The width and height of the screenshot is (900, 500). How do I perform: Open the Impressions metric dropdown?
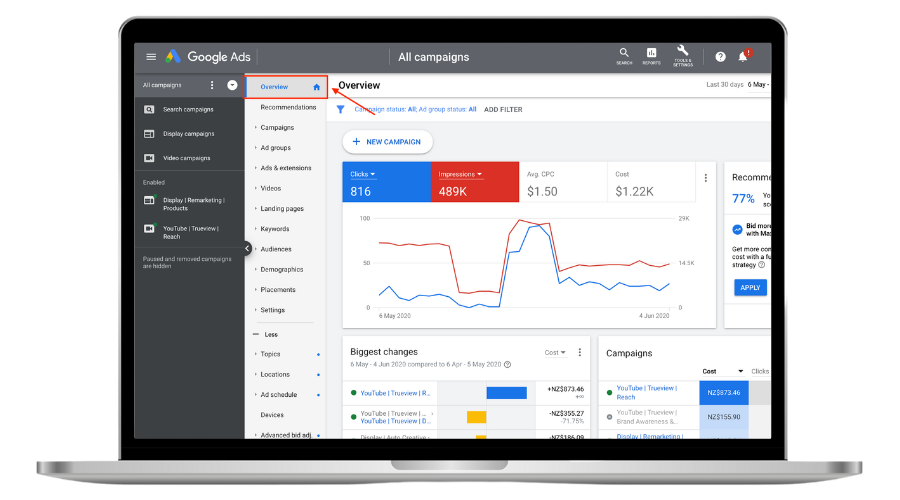(x=460, y=174)
